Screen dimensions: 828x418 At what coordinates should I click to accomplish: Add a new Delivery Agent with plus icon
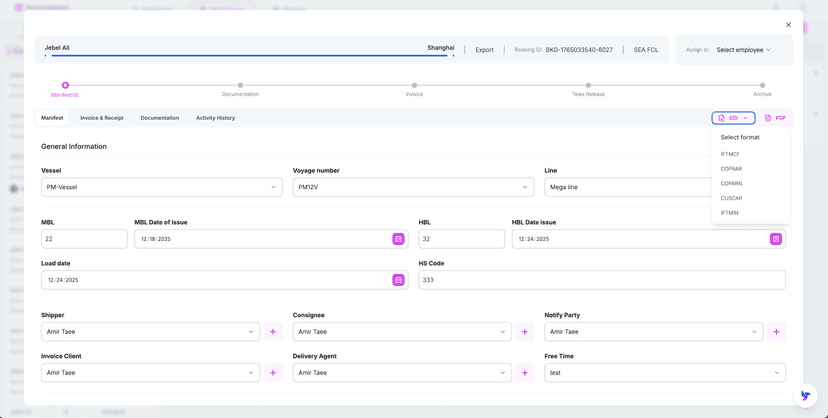pos(524,373)
